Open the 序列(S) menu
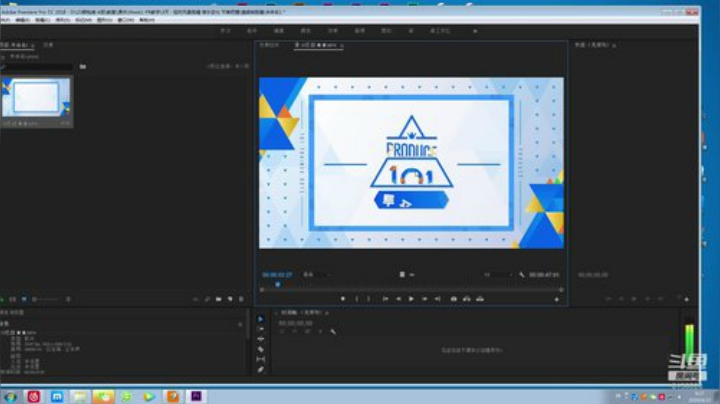 click(63, 20)
